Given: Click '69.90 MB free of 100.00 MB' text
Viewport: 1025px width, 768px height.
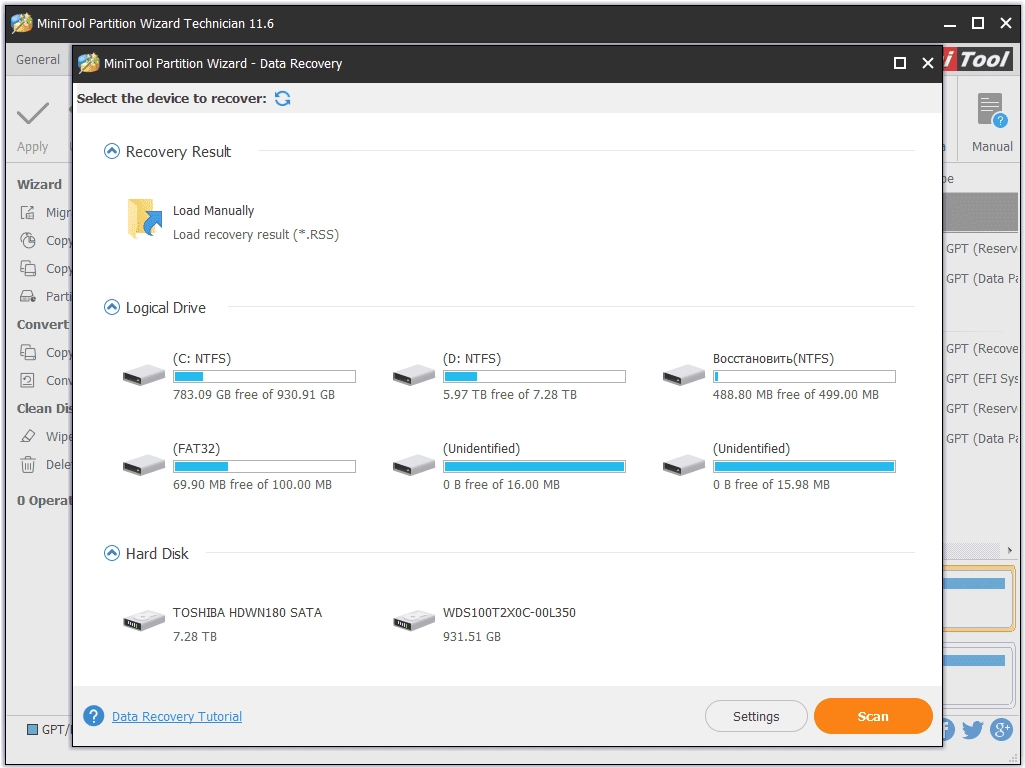Looking at the screenshot, I should point(252,485).
